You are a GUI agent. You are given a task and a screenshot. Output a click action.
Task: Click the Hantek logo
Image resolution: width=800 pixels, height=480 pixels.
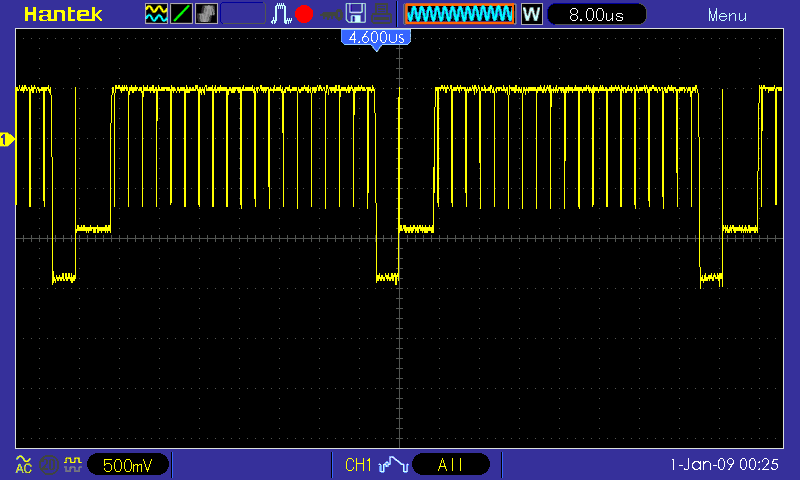(x=63, y=14)
